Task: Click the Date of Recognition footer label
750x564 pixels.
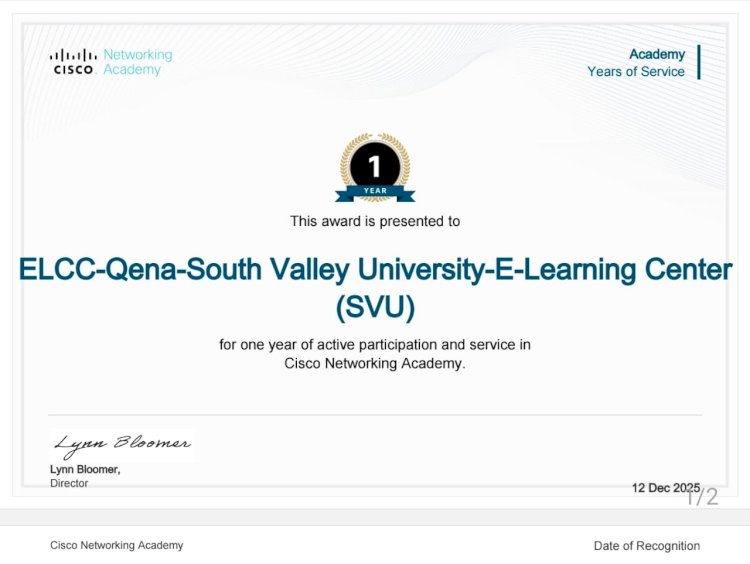Action: coord(647,546)
